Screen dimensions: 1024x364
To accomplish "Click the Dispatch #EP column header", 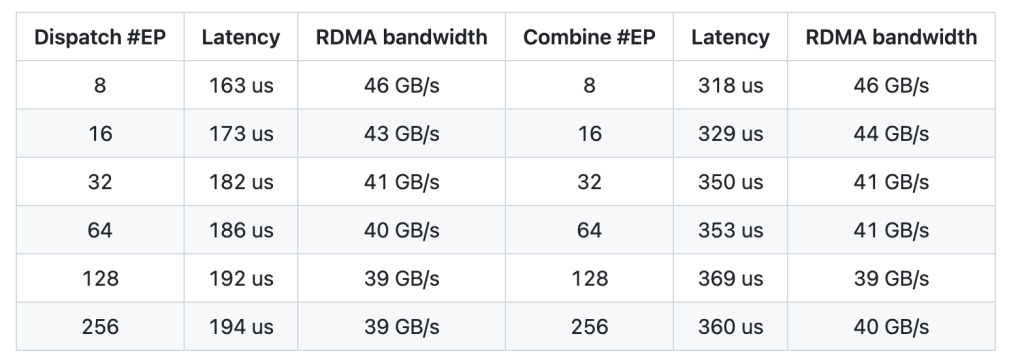I will pyautogui.click(x=100, y=37).
